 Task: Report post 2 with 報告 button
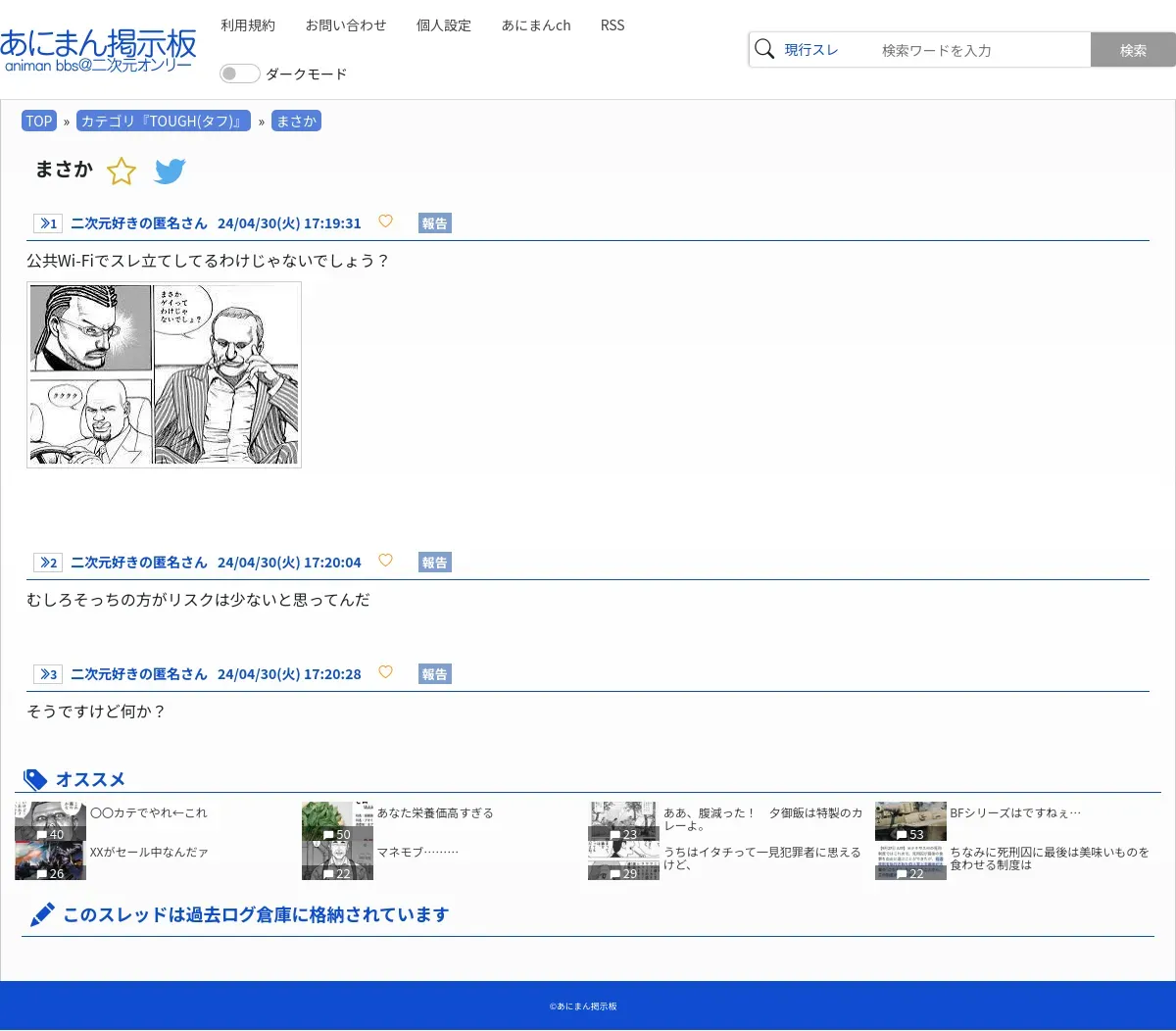(x=435, y=563)
